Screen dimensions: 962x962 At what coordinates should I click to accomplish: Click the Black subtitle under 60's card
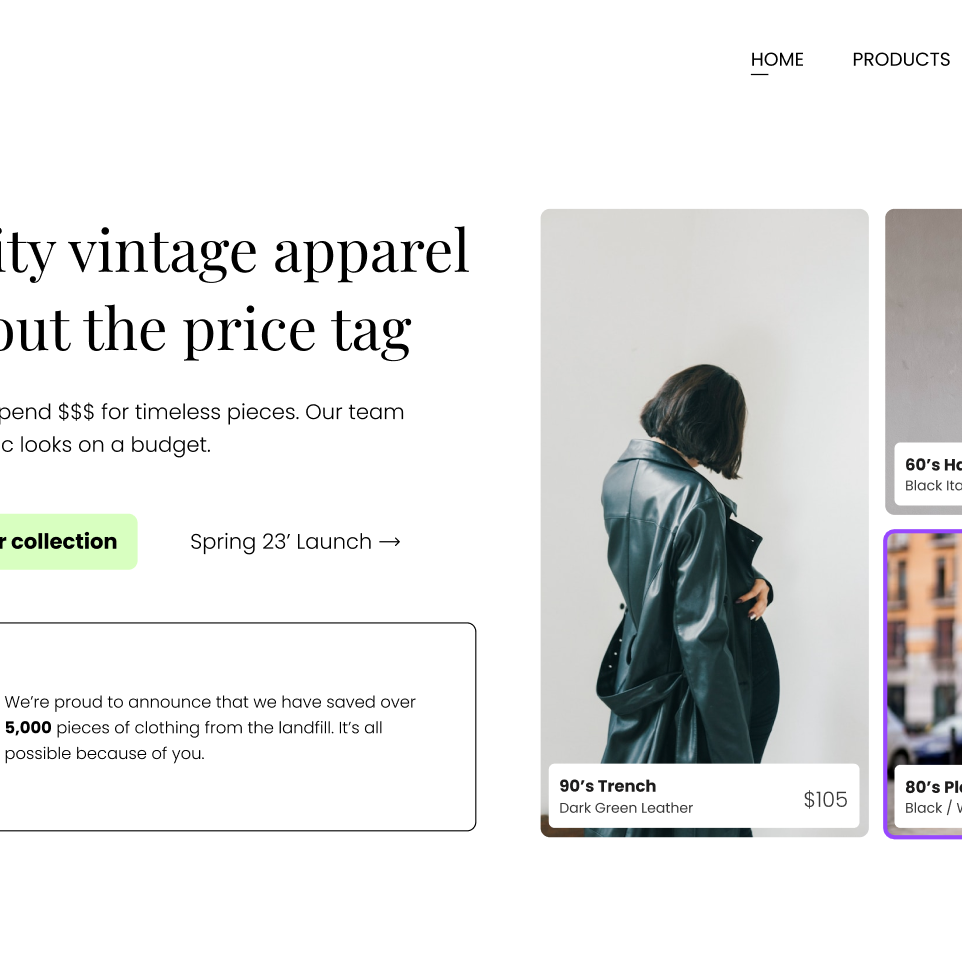933,485
